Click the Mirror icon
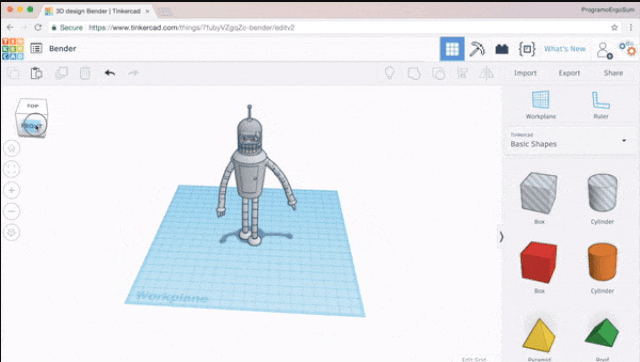The width and height of the screenshot is (640, 362). (x=487, y=73)
